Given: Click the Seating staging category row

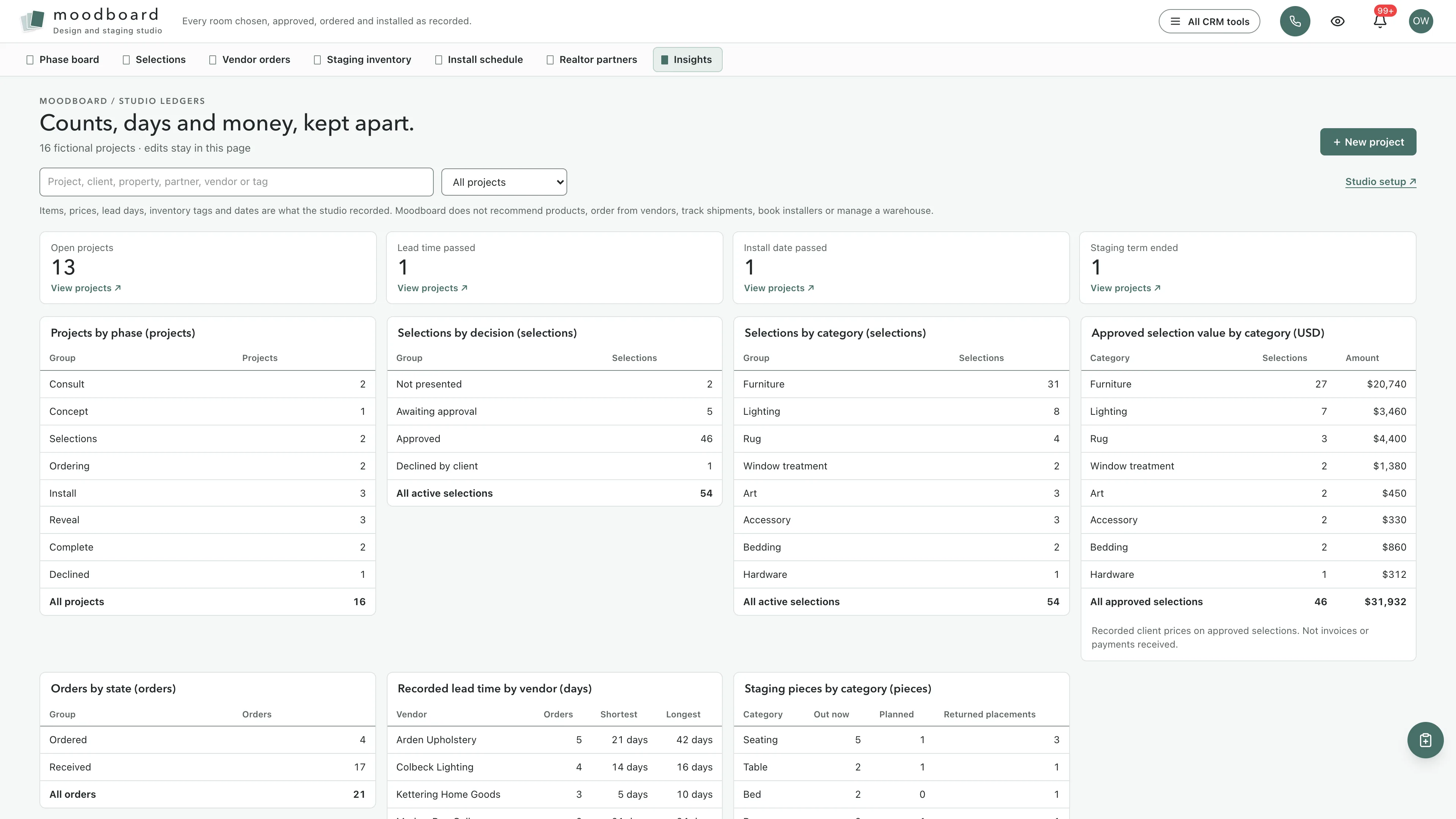Looking at the screenshot, I should click(901, 740).
